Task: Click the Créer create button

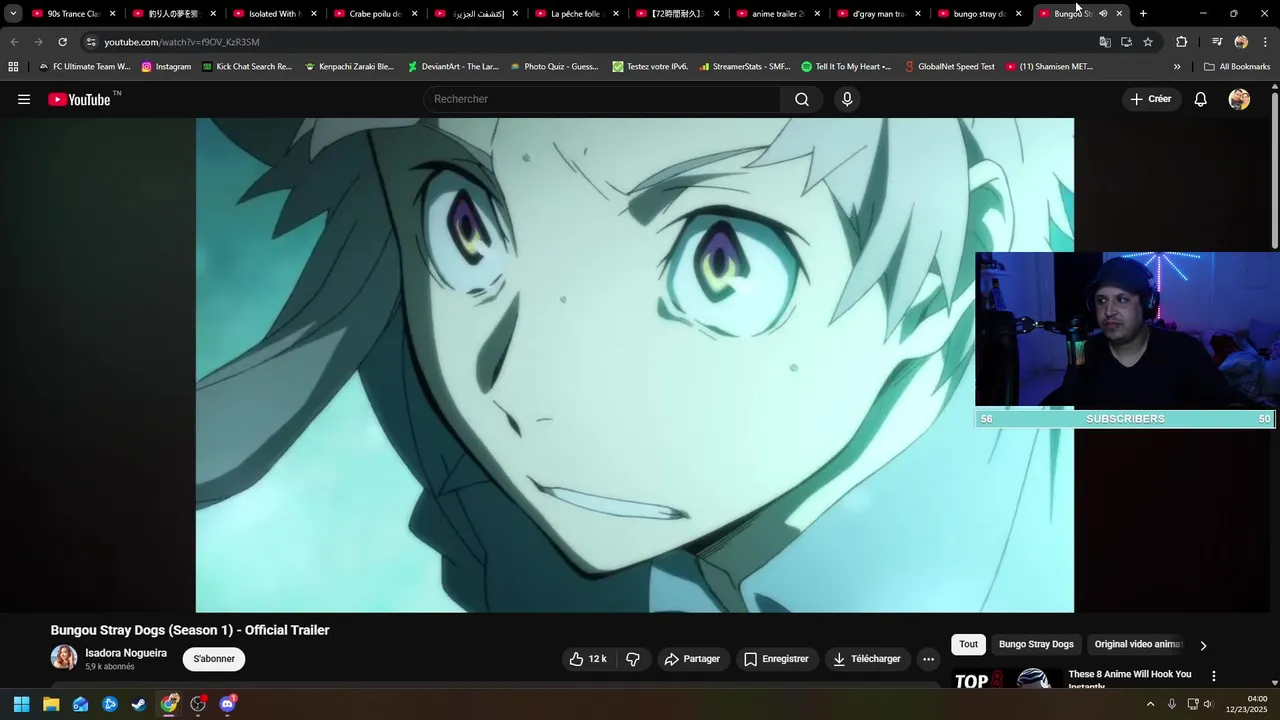Action: [x=1151, y=99]
